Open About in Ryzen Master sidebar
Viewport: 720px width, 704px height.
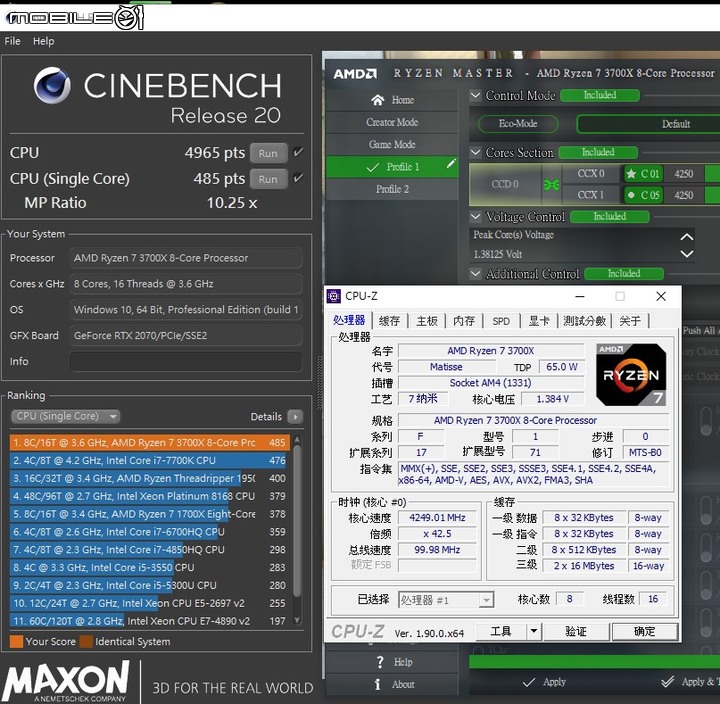(394, 684)
